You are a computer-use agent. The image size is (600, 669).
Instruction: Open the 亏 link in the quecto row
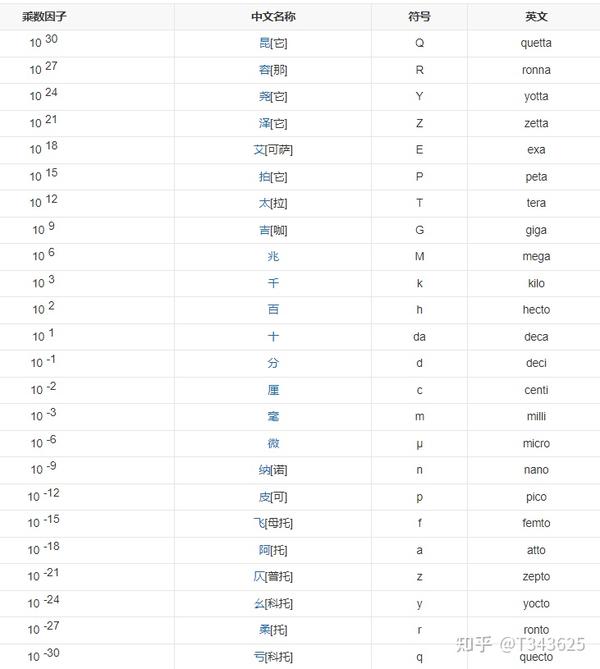tap(259, 657)
